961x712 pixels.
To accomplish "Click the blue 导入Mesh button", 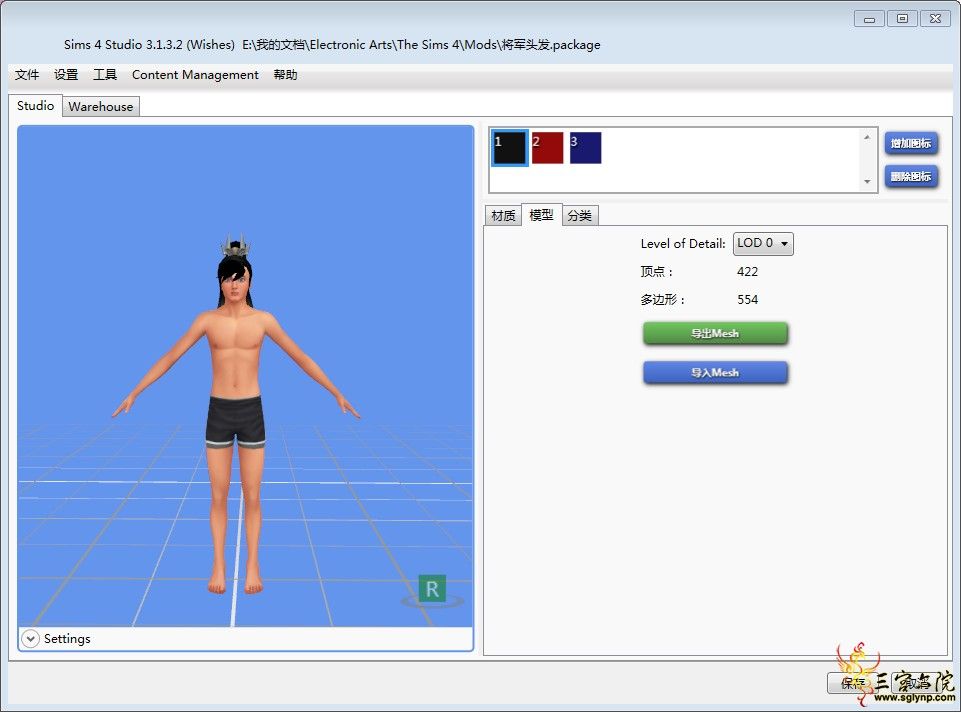I will 715,373.
